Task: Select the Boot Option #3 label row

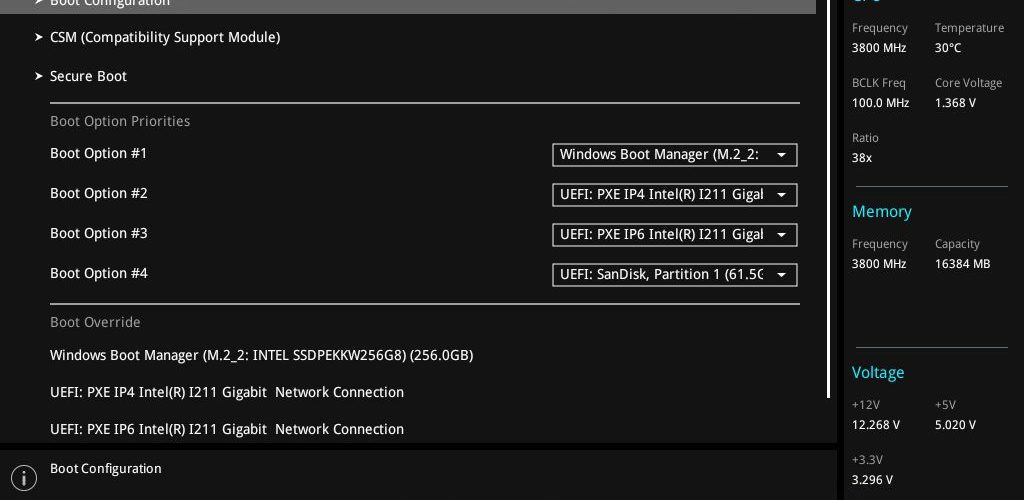Action: 99,234
